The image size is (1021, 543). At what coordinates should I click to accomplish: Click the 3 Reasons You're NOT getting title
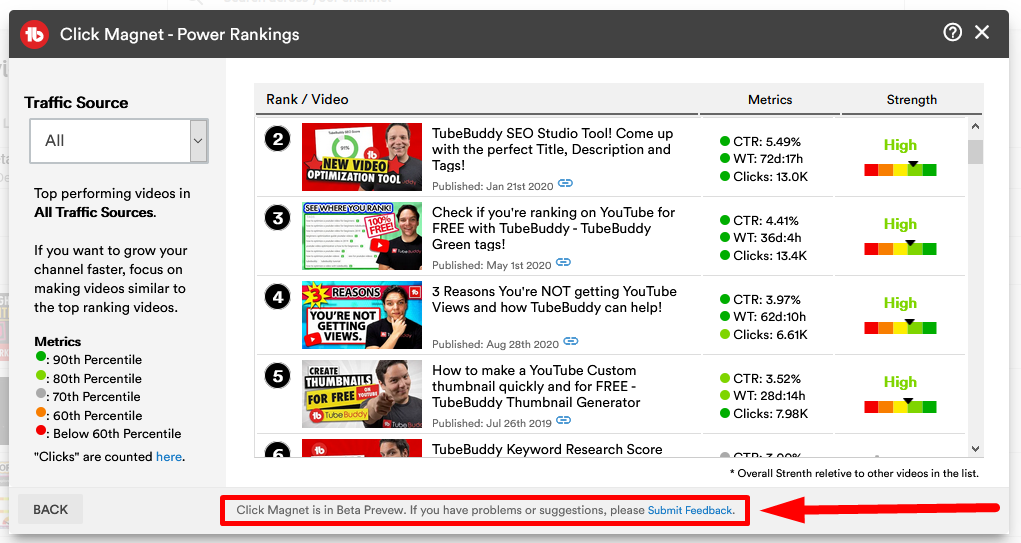[554, 299]
